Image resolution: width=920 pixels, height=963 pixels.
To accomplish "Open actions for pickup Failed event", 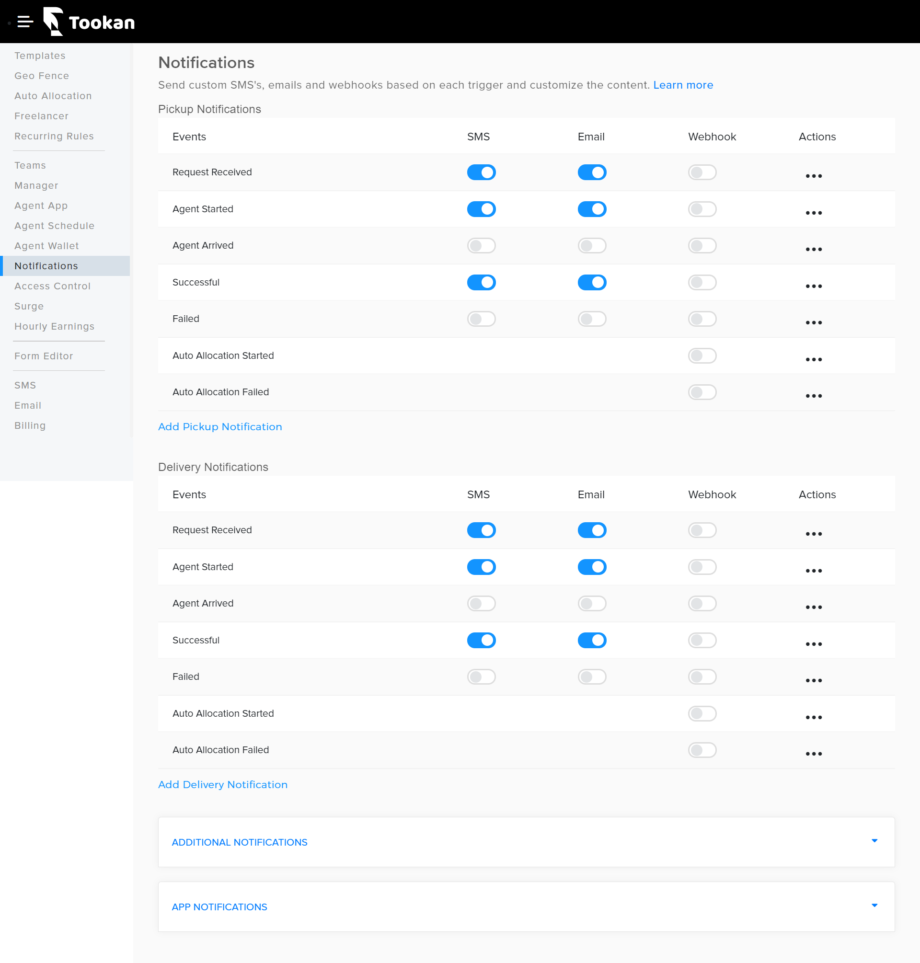I will 813,321.
